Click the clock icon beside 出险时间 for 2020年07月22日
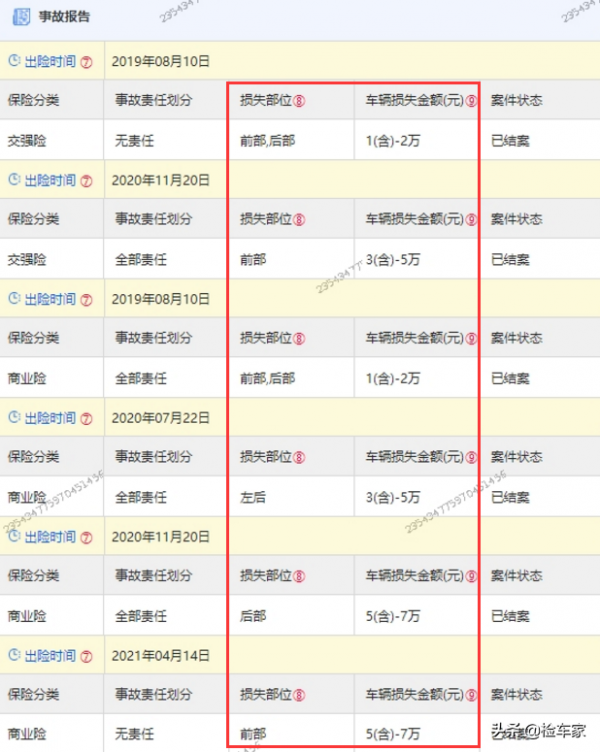 pos(14,417)
